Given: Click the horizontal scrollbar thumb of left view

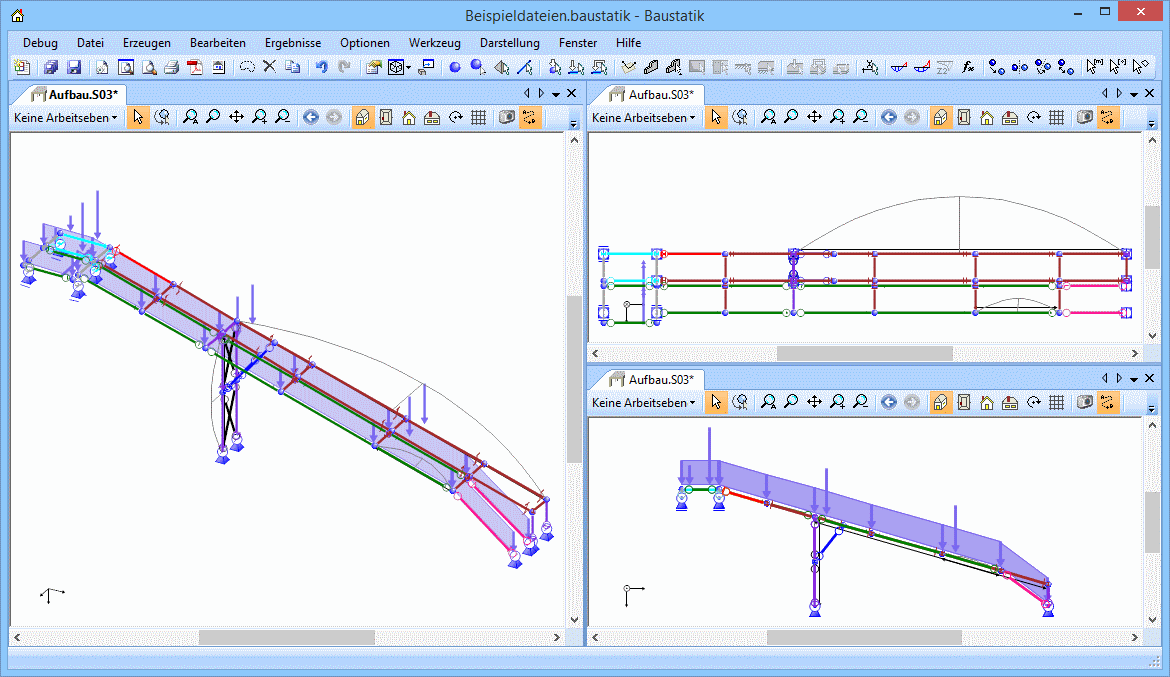Looking at the screenshot, I should 286,637.
